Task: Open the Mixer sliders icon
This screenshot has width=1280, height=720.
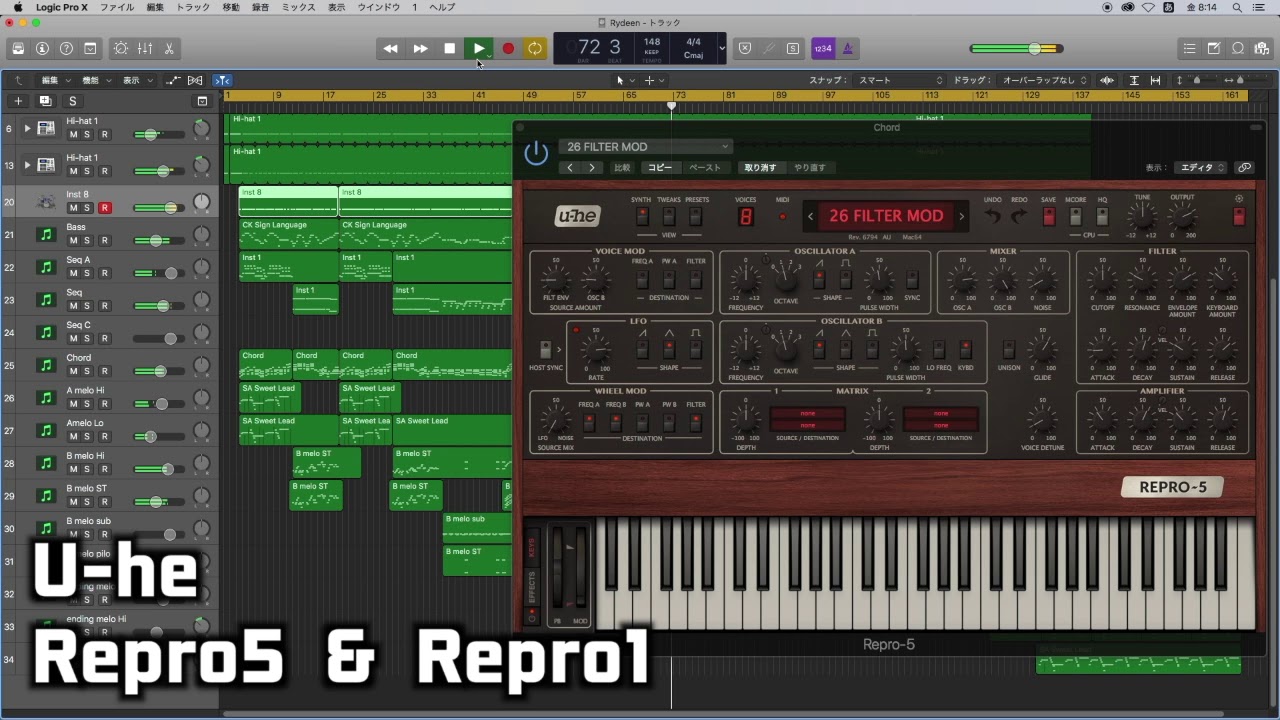Action: coord(145,48)
